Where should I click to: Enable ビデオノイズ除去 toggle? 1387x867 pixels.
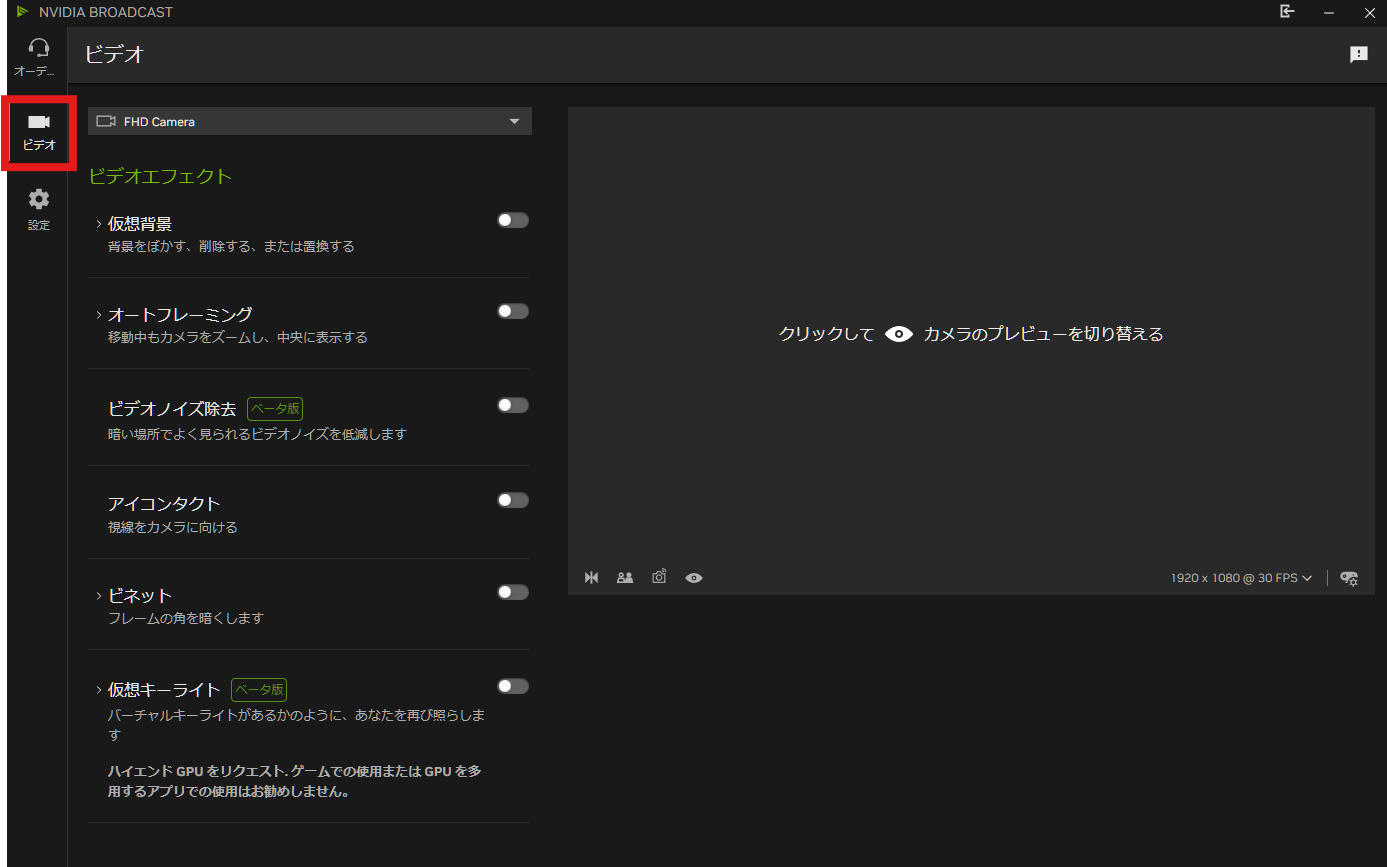(513, 405)
